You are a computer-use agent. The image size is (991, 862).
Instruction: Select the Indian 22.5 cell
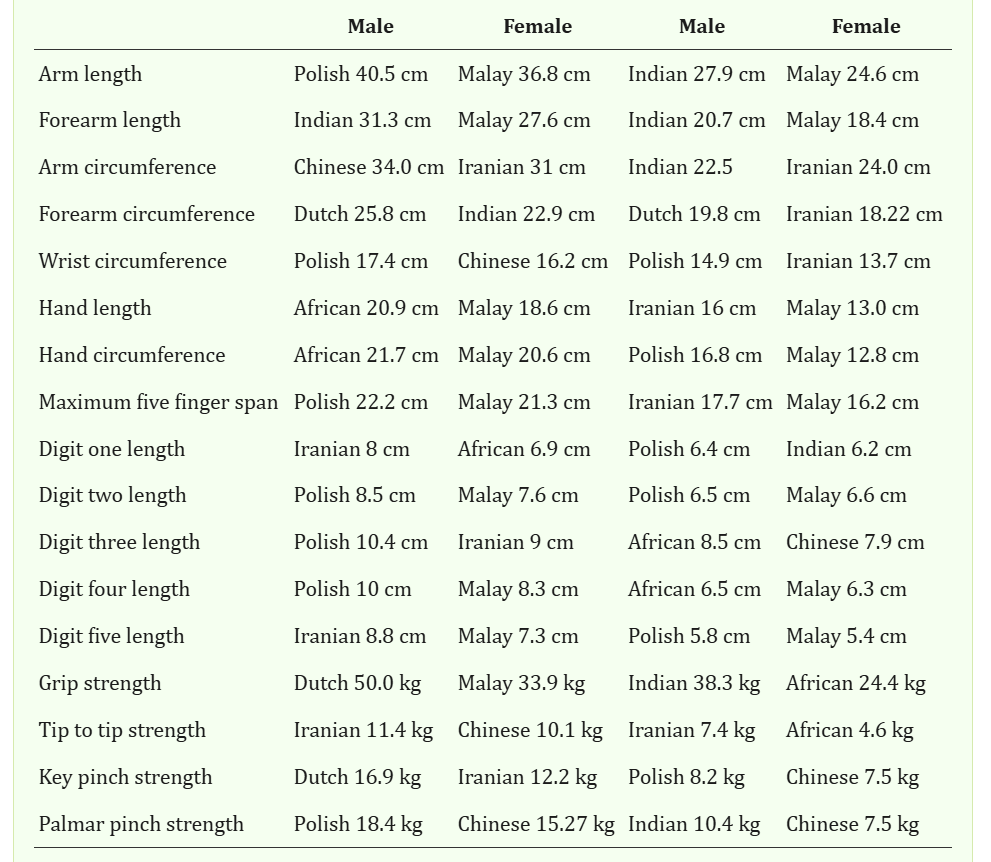point(680,167)
